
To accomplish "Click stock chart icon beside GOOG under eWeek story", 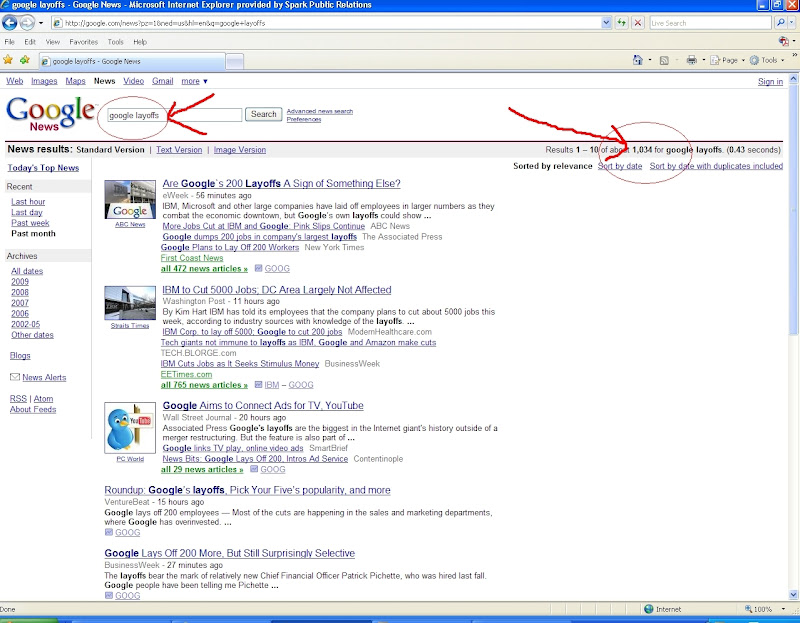I will (x=258, y=268).
